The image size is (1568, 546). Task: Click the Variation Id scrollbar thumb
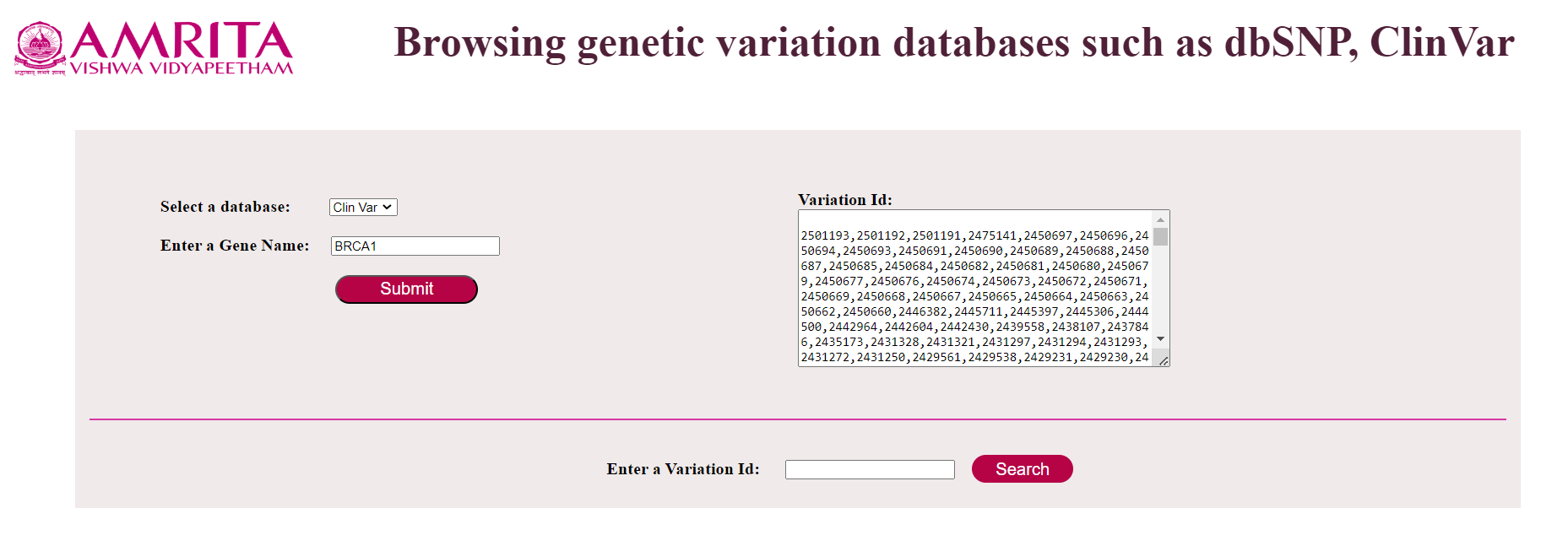(1161, 236)
